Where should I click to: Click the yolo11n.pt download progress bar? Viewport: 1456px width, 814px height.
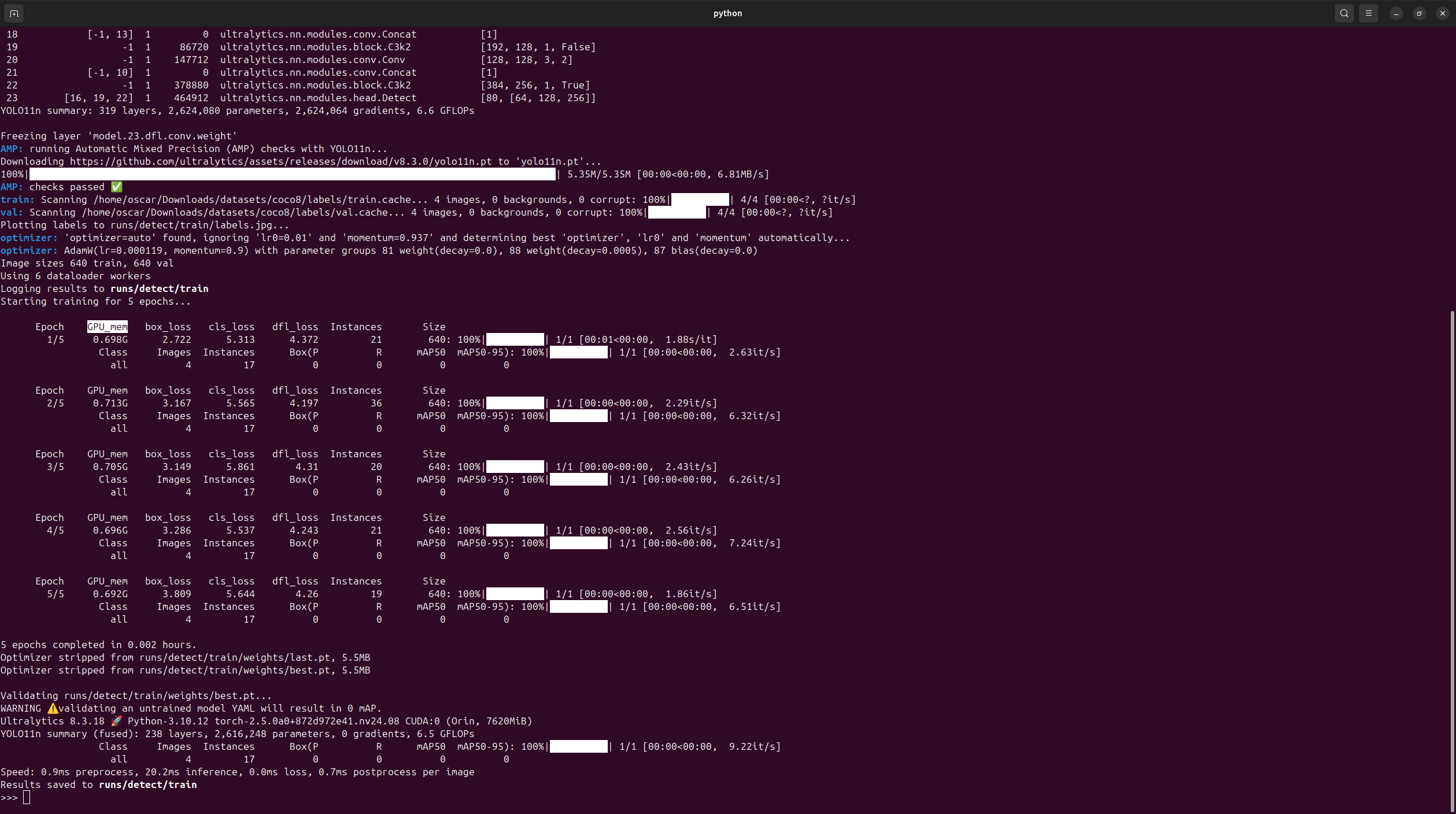pyautogui.click(x=292, y=174)
